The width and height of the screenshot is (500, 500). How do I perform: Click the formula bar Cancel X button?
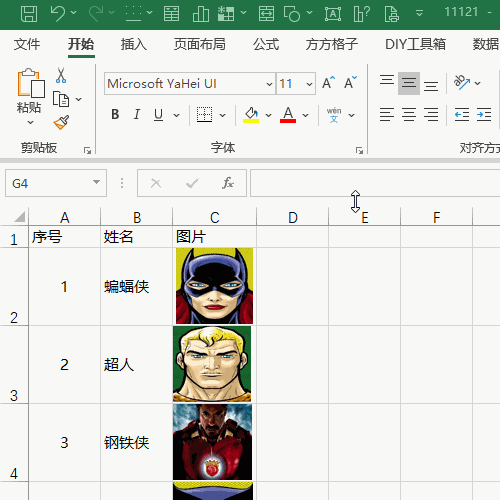[x=156, y=183]
